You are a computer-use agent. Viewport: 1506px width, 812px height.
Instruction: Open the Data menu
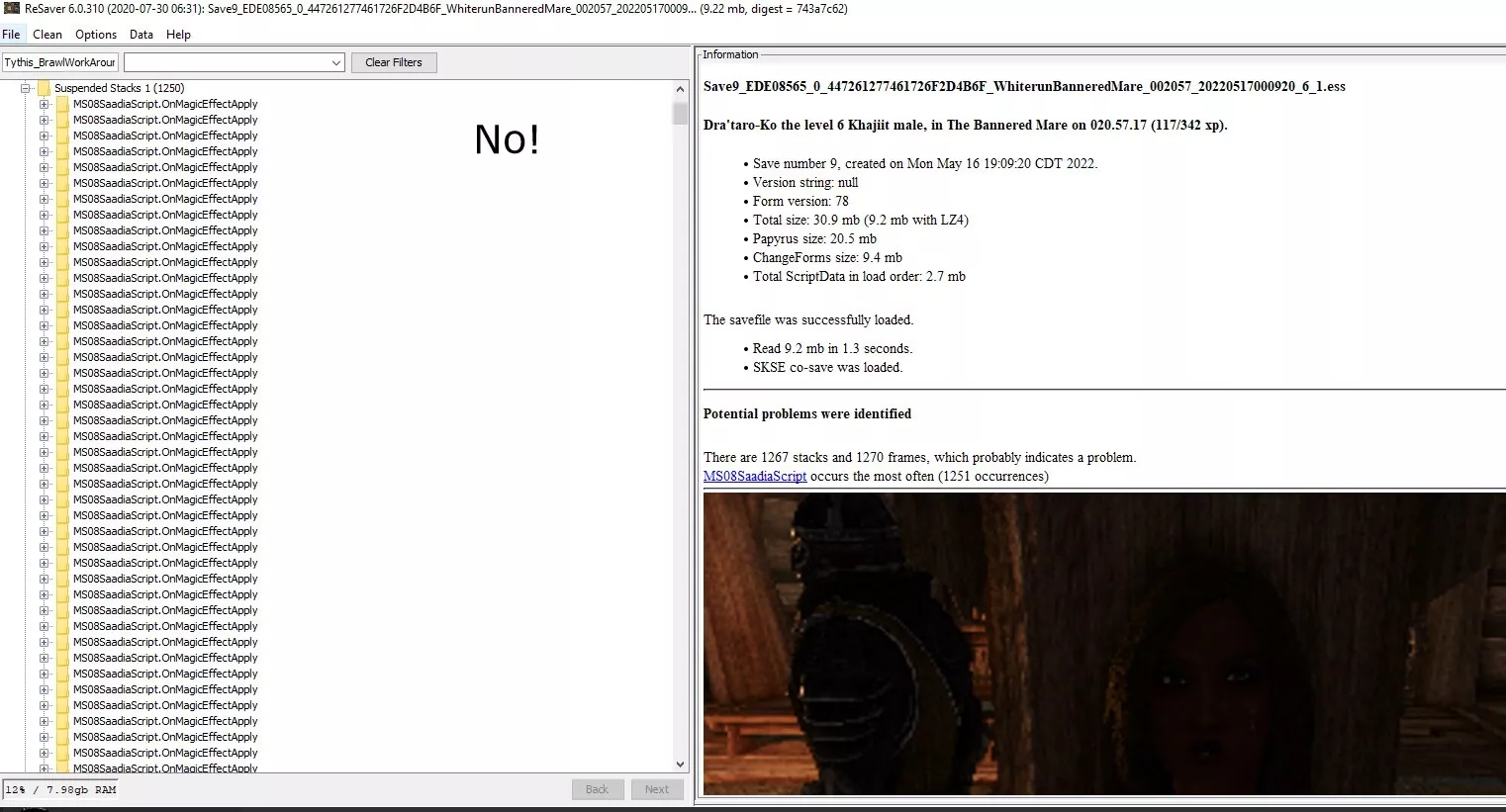pos(141,34)
